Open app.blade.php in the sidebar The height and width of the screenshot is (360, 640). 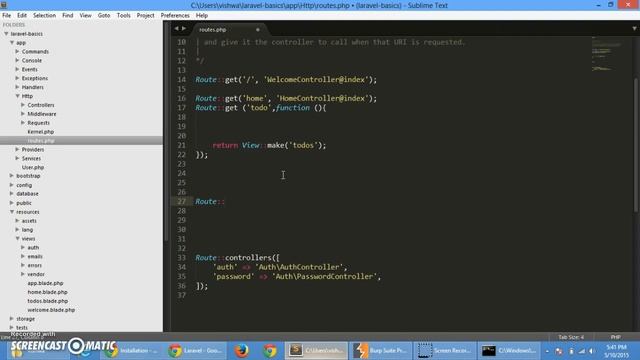click(45, 283)
